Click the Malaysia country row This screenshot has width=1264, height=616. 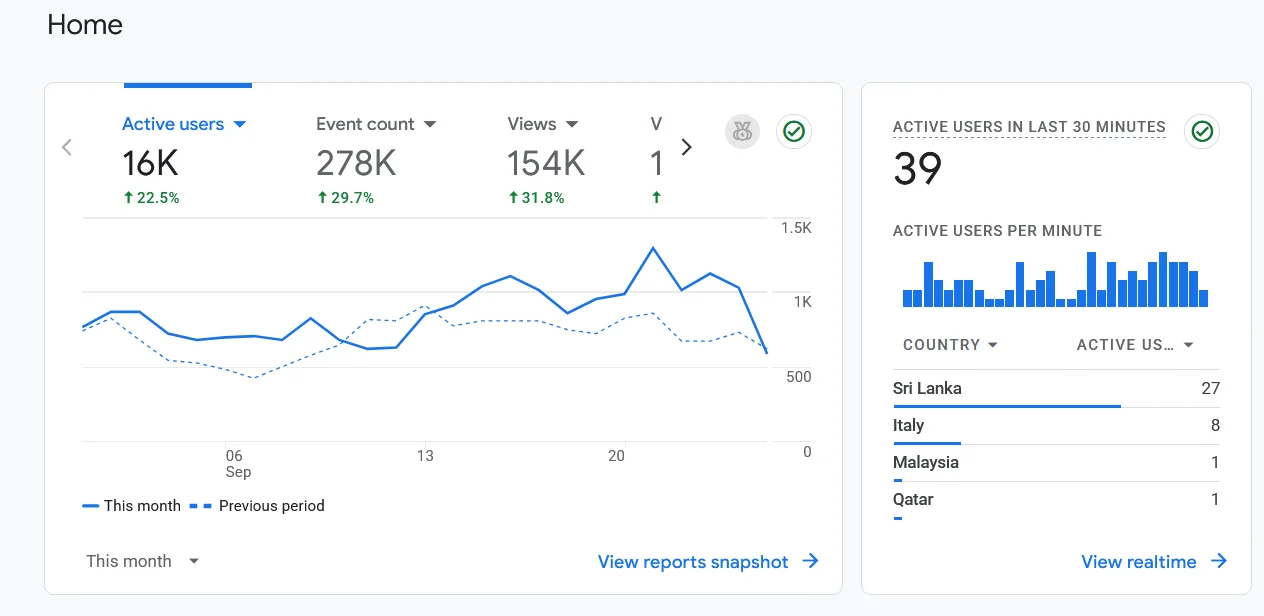tap(1056, 463)
